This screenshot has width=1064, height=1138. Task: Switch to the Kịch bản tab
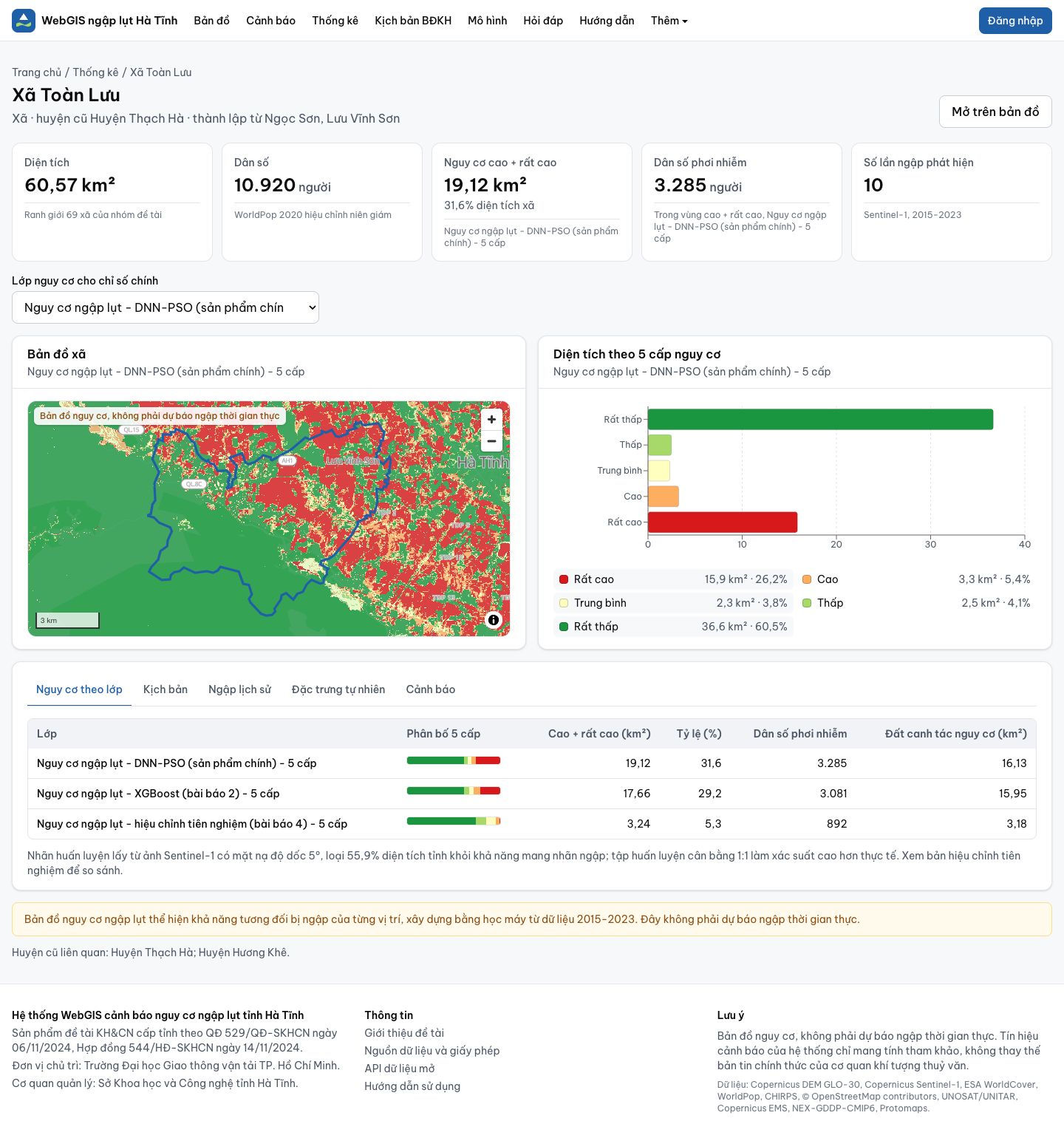coord(166,689)
